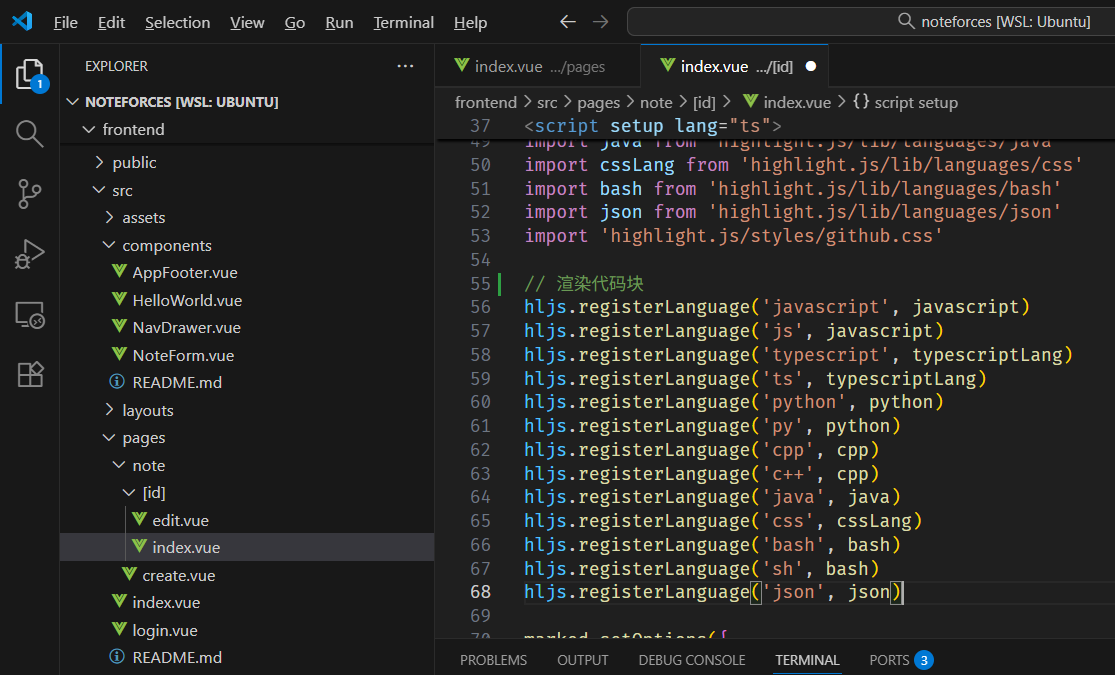Click the VS Code logo icon
This screenshot has width=1115, height=675.
pos(22,21)
